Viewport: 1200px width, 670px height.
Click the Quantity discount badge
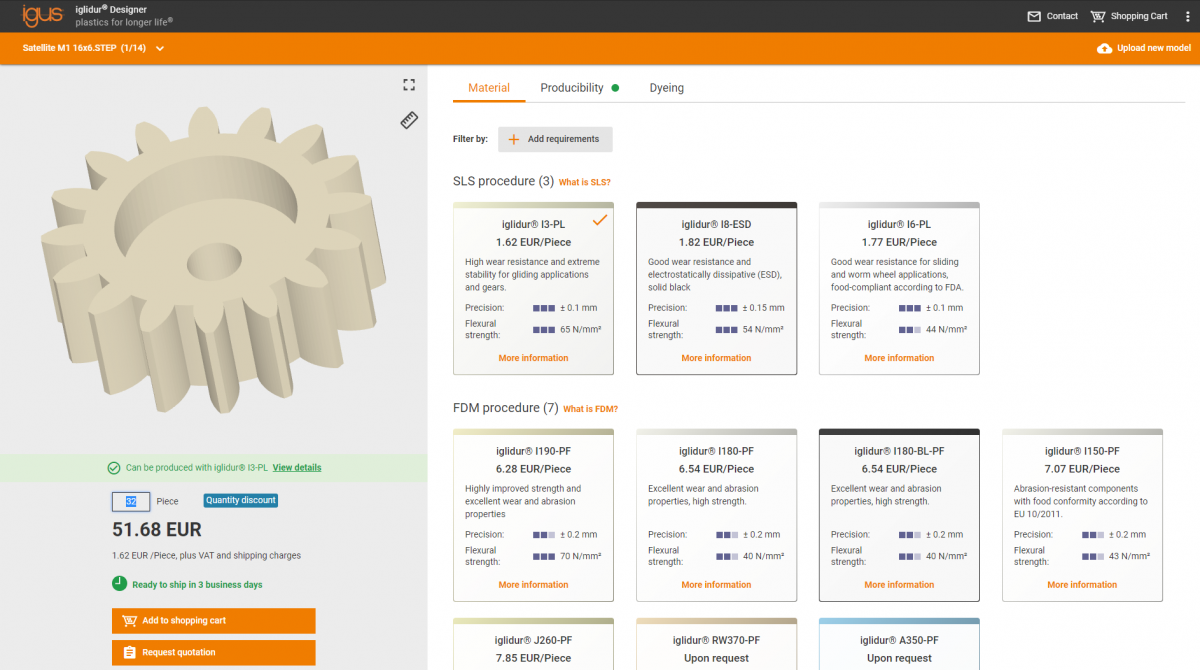(241, 501)
